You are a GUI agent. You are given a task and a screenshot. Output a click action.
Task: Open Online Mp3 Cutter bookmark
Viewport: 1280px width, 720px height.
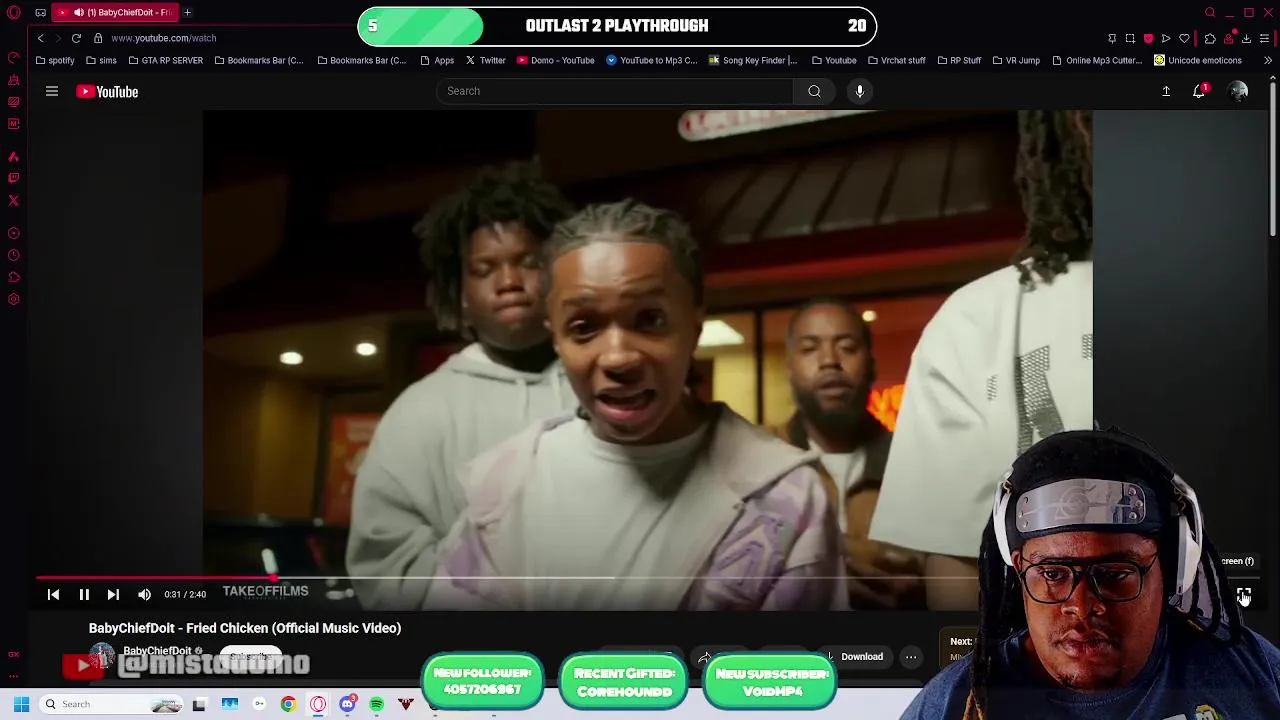click(x=1097, y=60)
